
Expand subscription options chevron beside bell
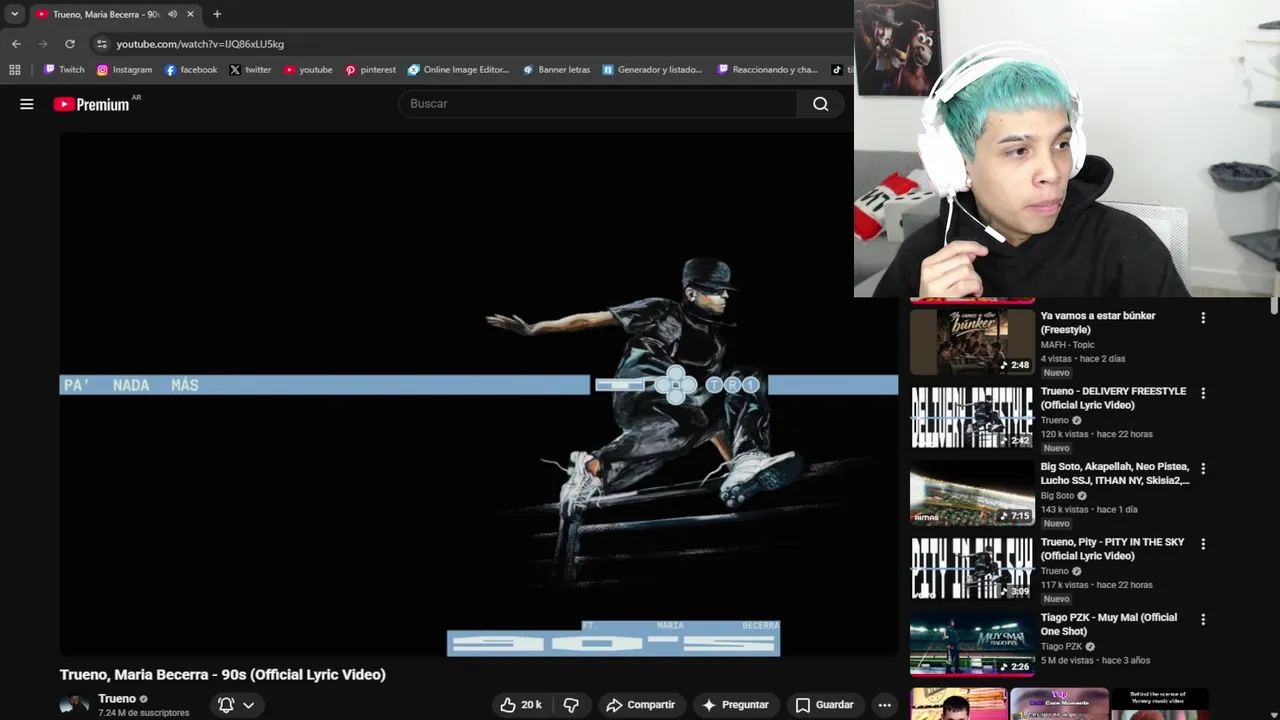coord(248,705)
